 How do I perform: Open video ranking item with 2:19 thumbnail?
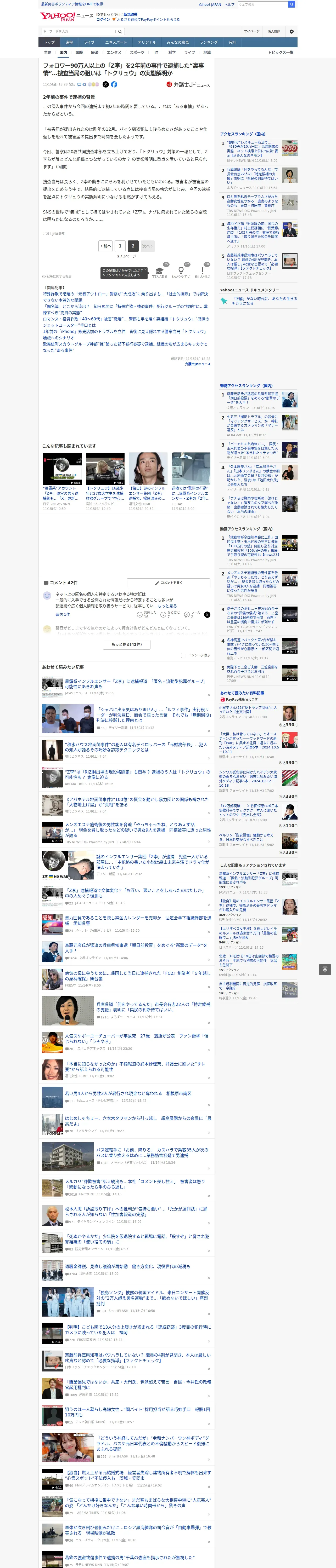(x=289, y=579)
